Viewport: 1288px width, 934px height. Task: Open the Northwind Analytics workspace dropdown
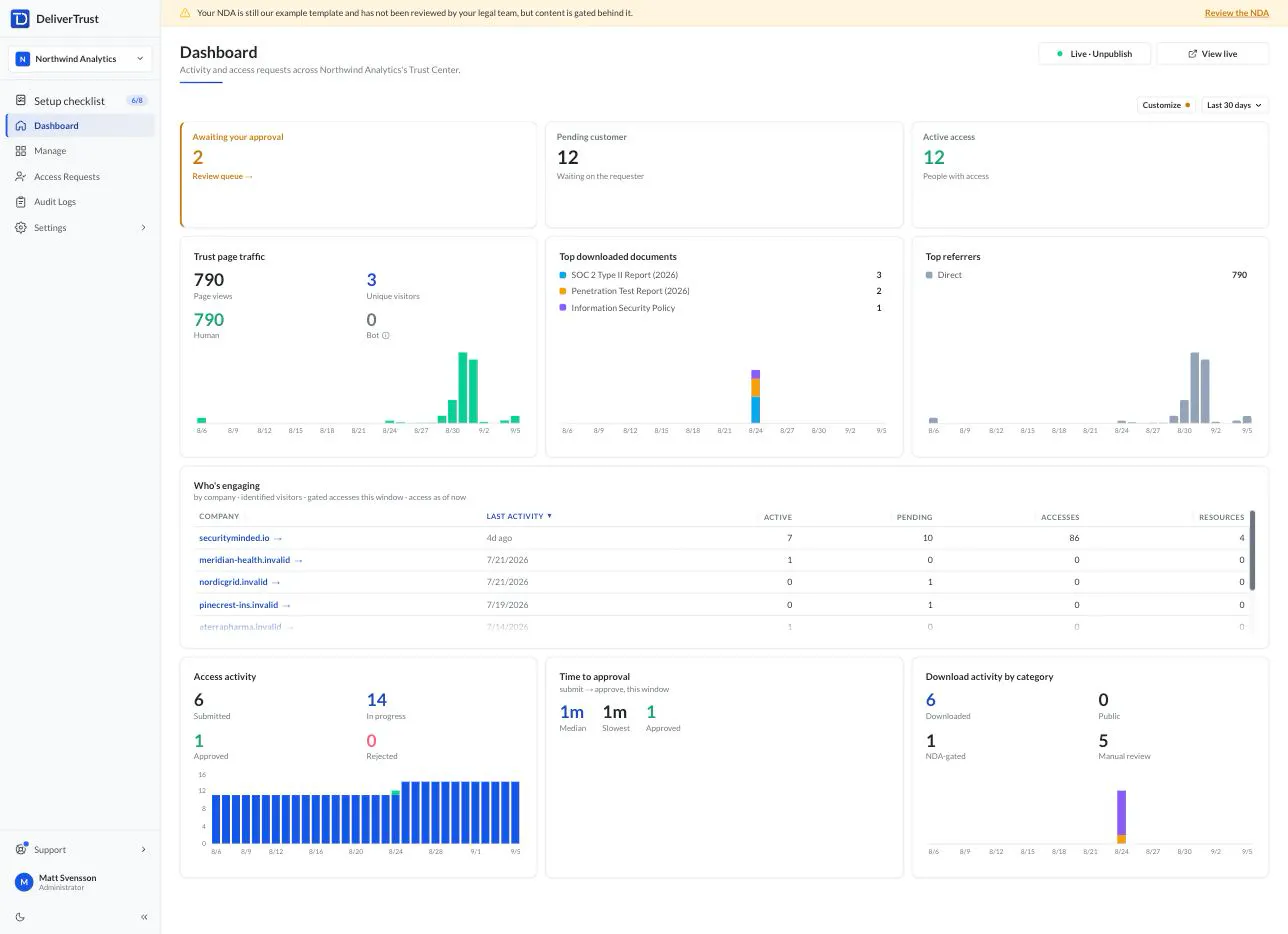coord(80,59)
